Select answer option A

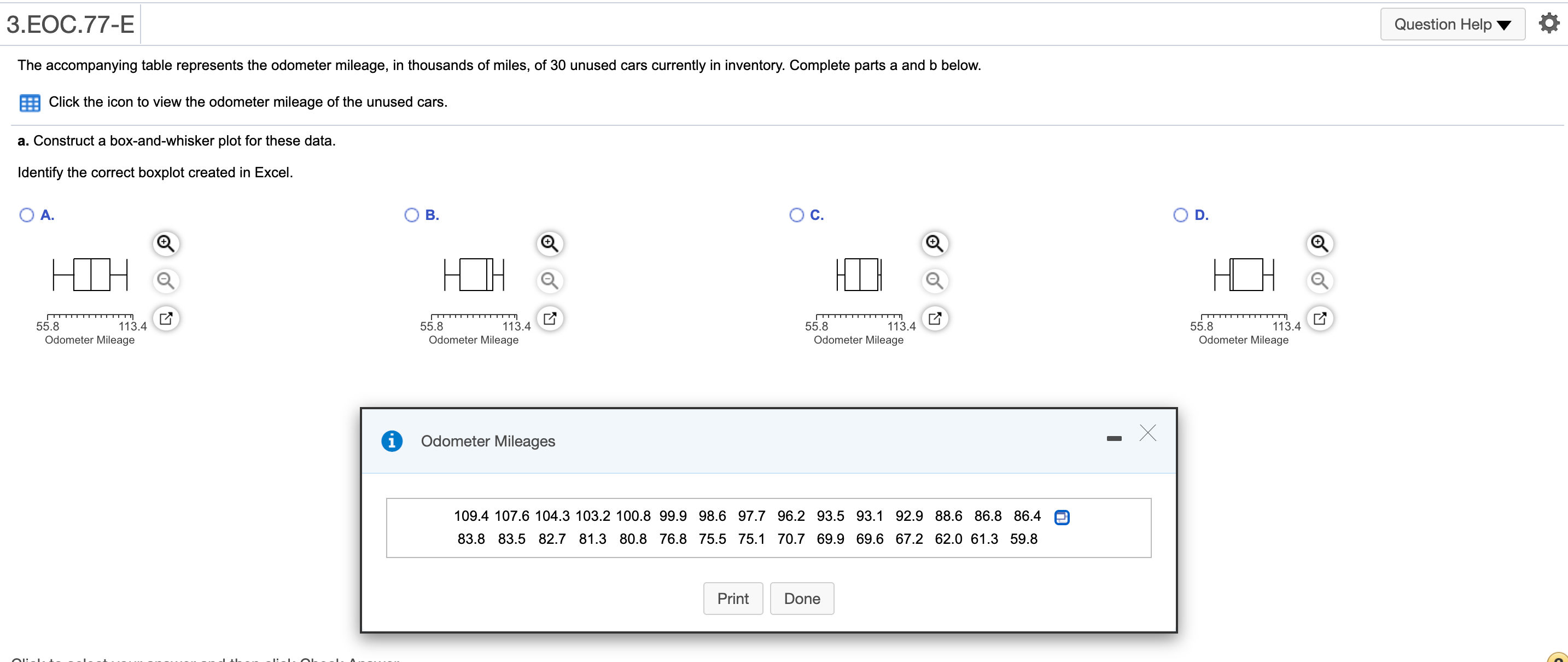(27, 215)
